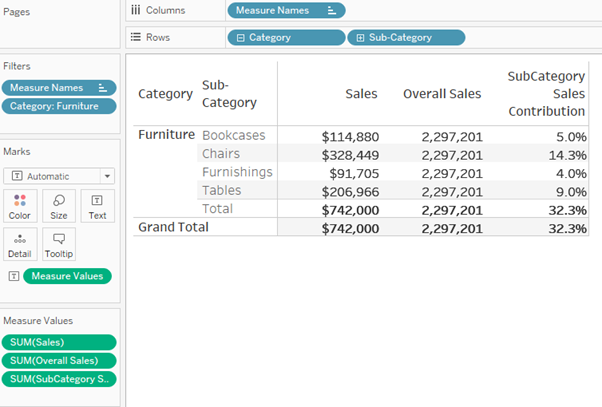Screen dimensions: 602x407
Task: Open the Color marks card
Action: 20,205
